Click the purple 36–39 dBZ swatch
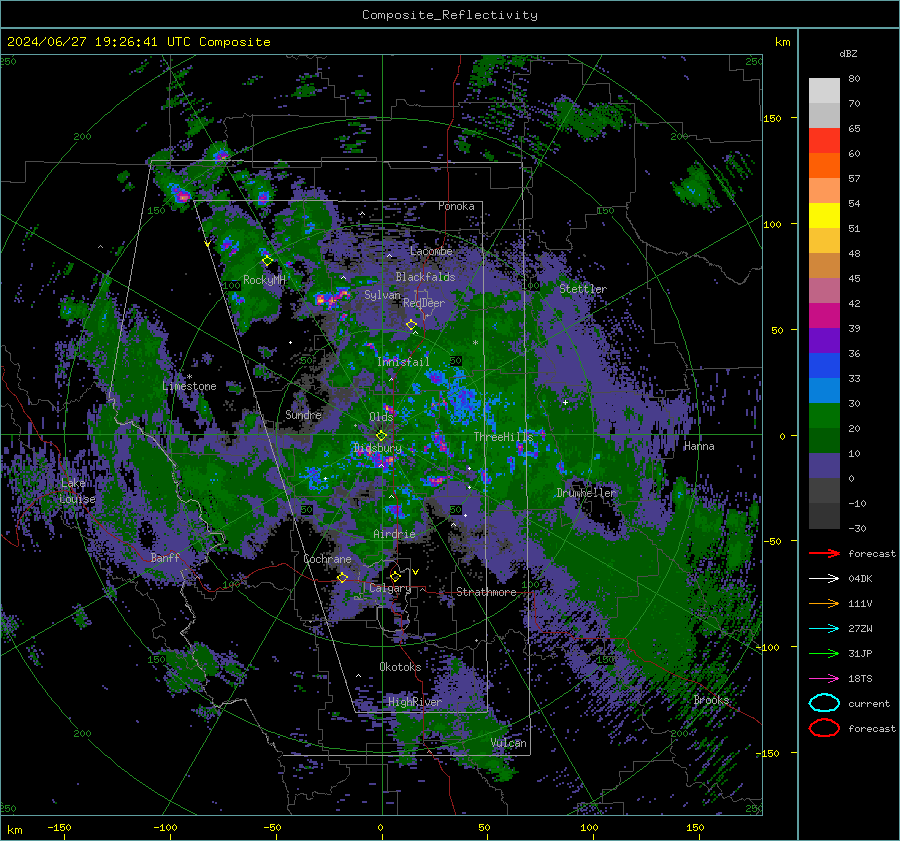900x841 pixels. click(x=824, y=341)
